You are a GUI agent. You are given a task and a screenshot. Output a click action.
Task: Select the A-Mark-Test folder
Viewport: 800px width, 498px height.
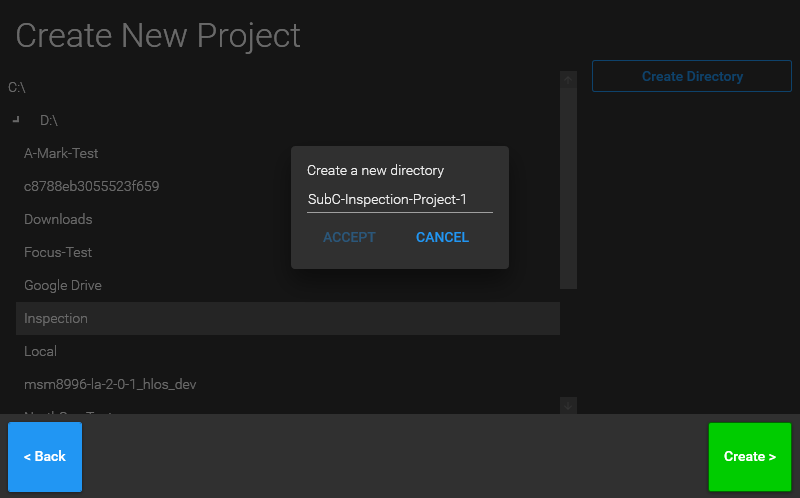point(61,153)
